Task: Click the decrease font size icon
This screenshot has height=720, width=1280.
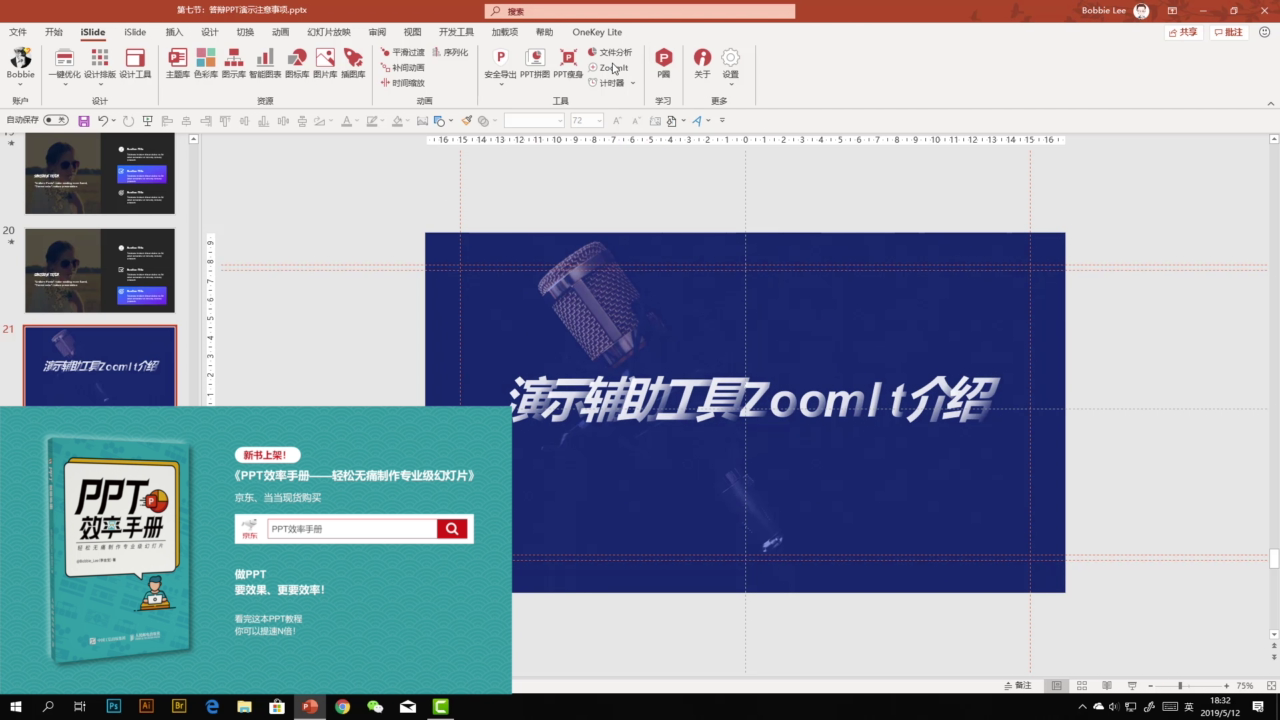Action: (634, 121)
